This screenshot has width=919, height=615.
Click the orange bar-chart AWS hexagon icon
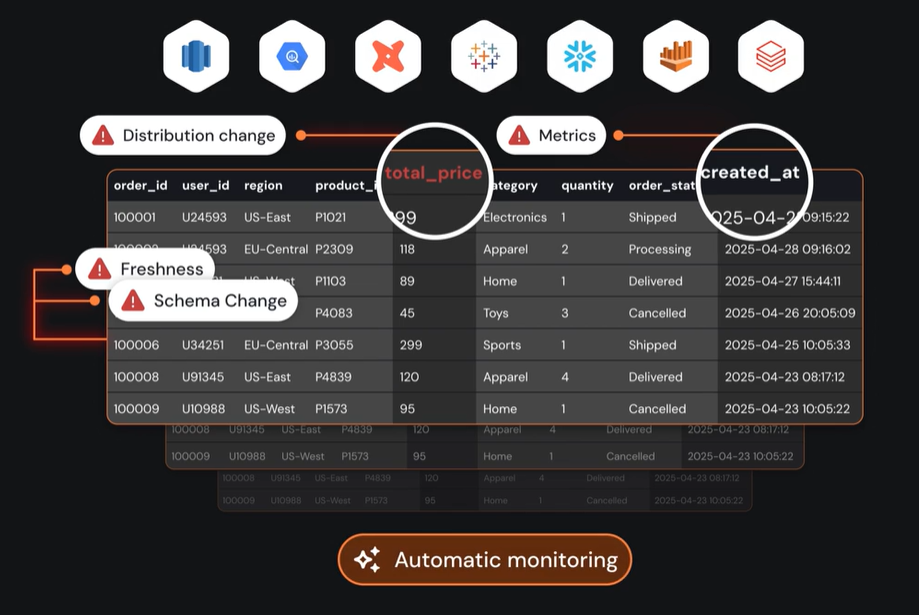[676, 56]
